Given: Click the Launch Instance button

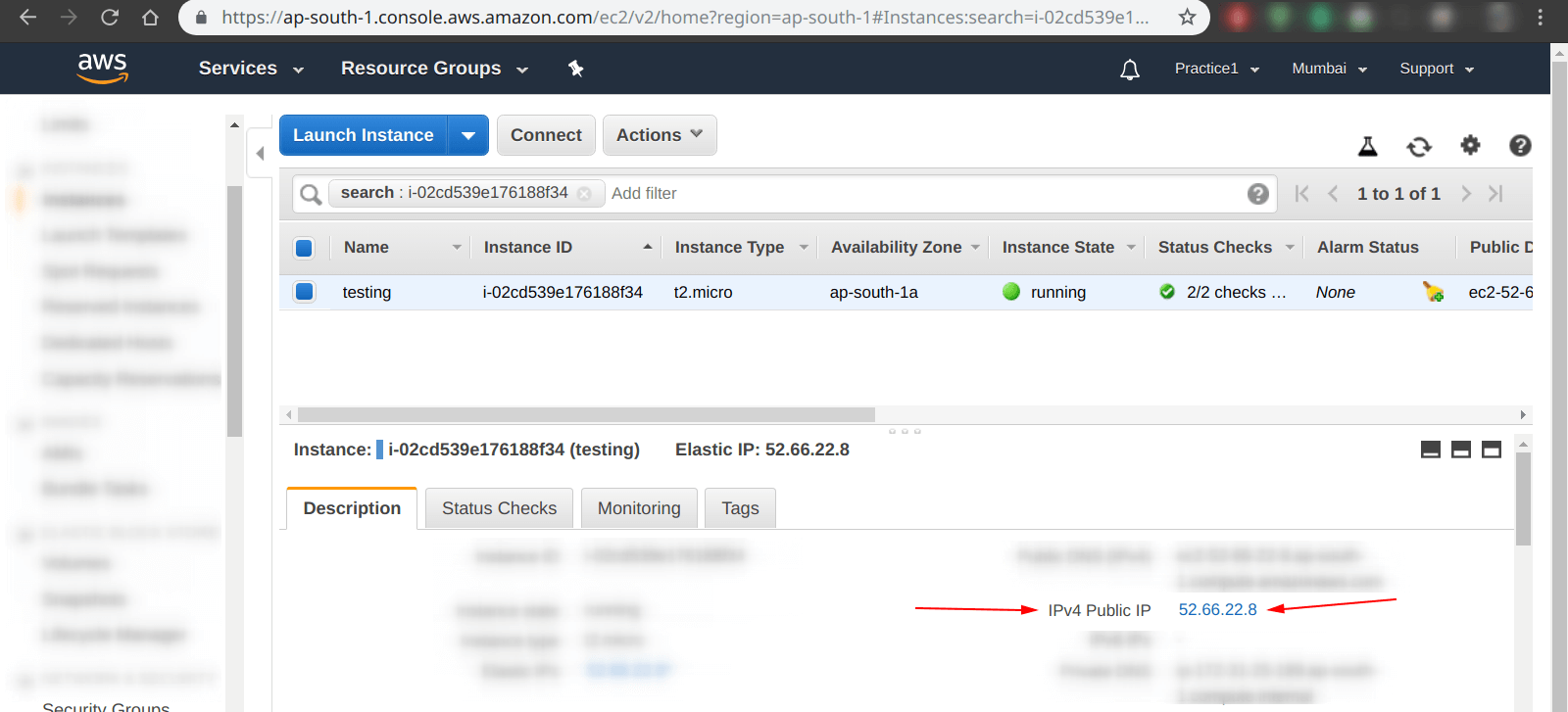Looking at the screenshot, I should (x=364, y=135).
